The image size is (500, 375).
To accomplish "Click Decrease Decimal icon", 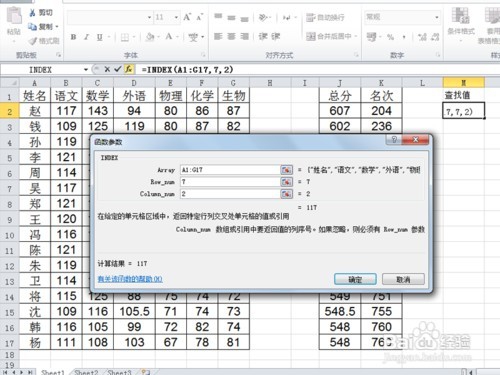I will coord(435,37).
